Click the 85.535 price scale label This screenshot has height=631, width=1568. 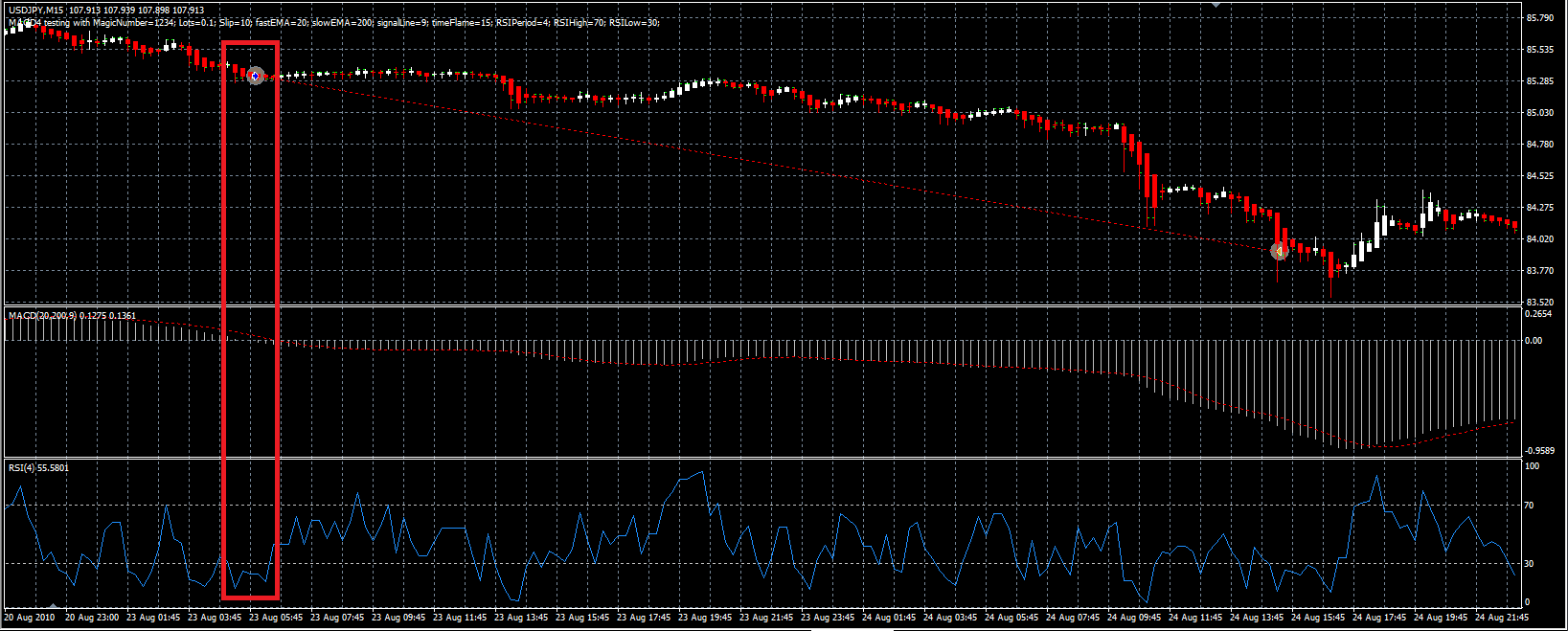tap(1540, 49)
